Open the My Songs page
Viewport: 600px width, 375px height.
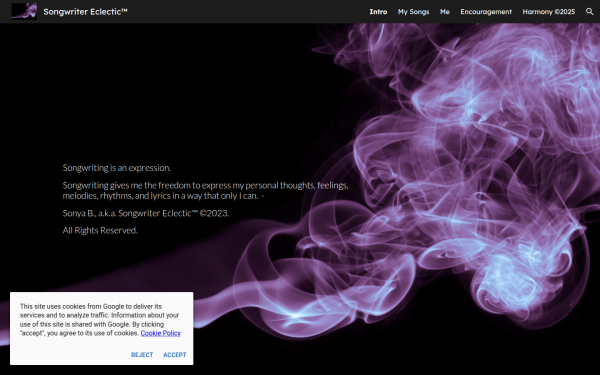(413, 12)
